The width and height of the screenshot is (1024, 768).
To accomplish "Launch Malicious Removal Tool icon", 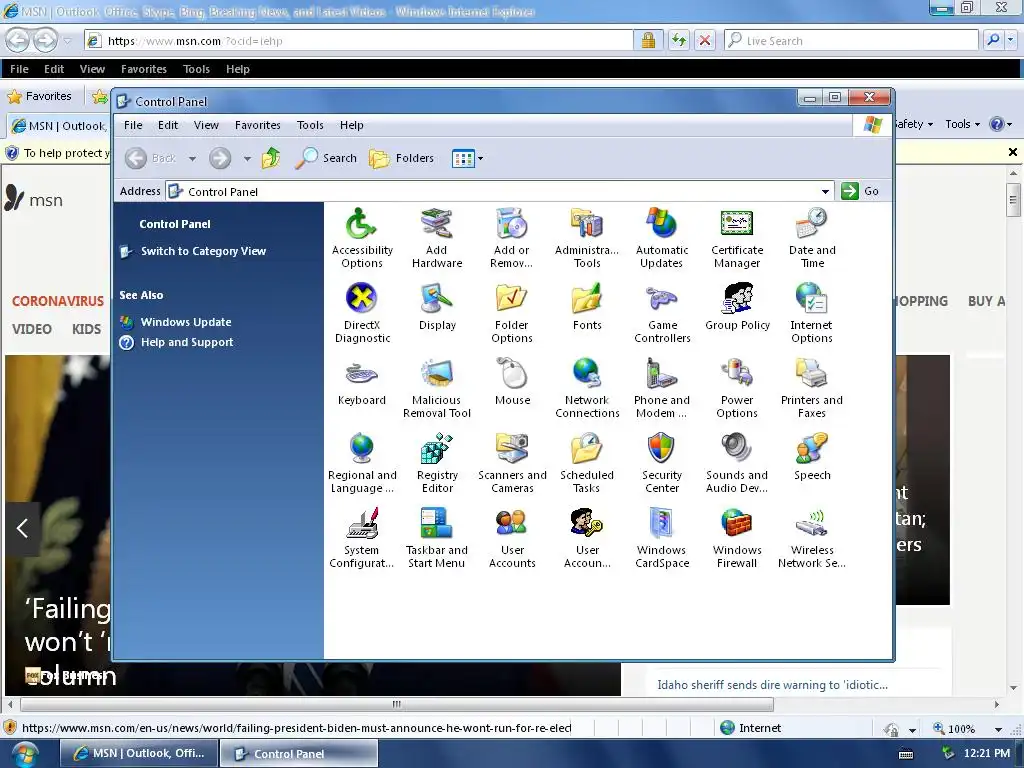I will [436, 388].
